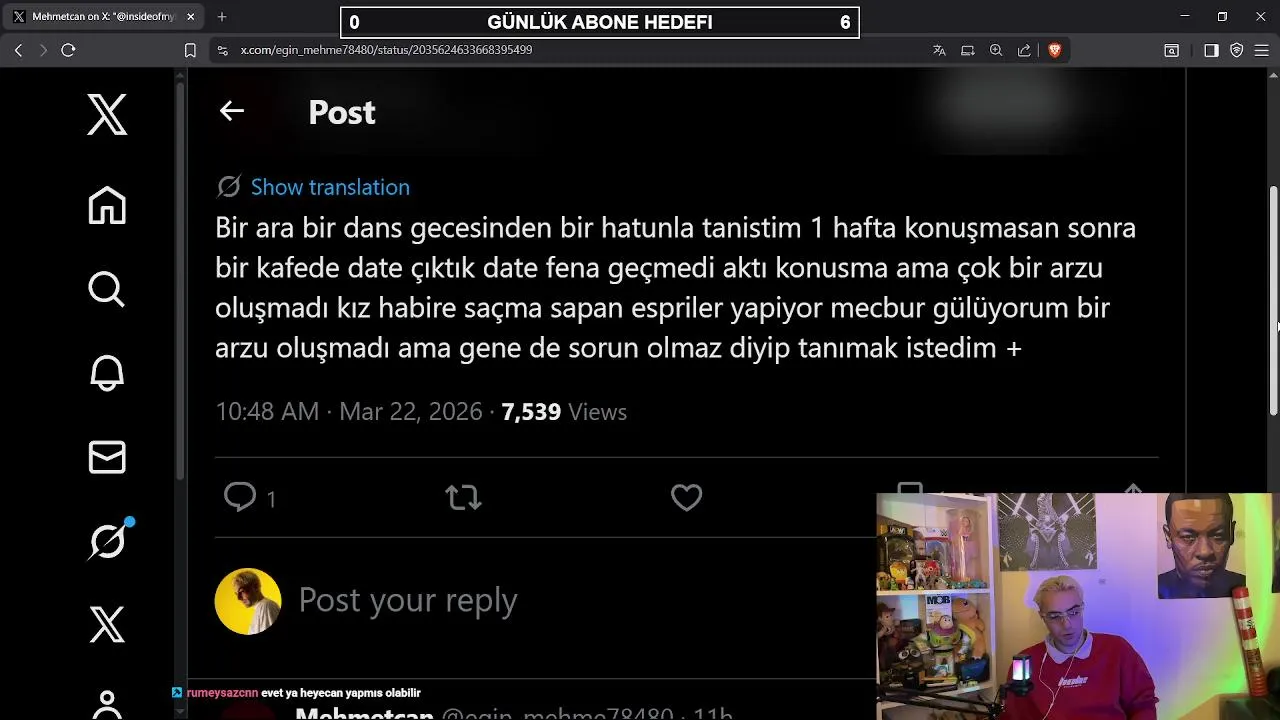Click the Show translation link
1280x720 pixels.
click(330, 187)
